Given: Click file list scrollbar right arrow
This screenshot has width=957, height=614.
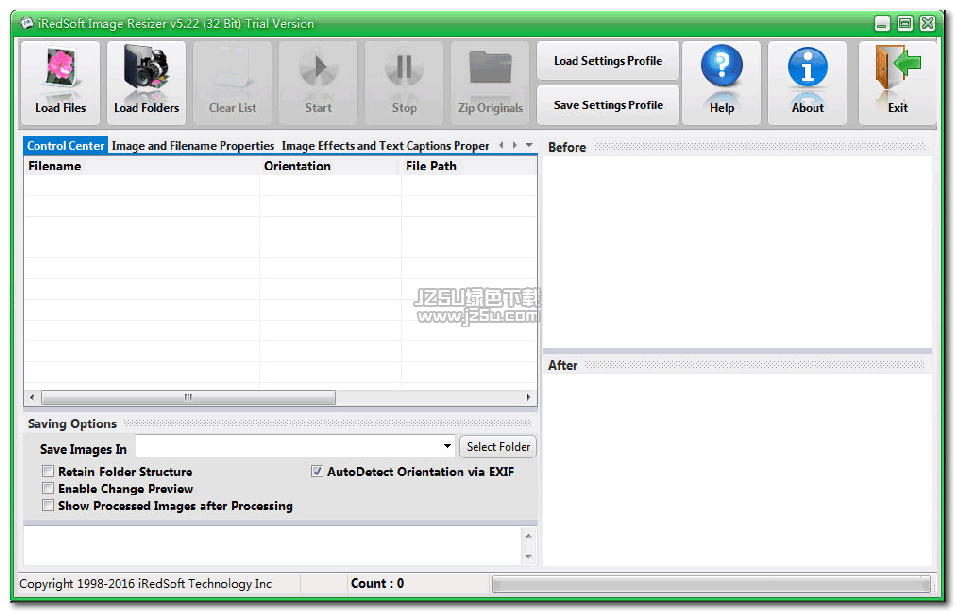Looking at the screenshot, I should pos(529,397).
